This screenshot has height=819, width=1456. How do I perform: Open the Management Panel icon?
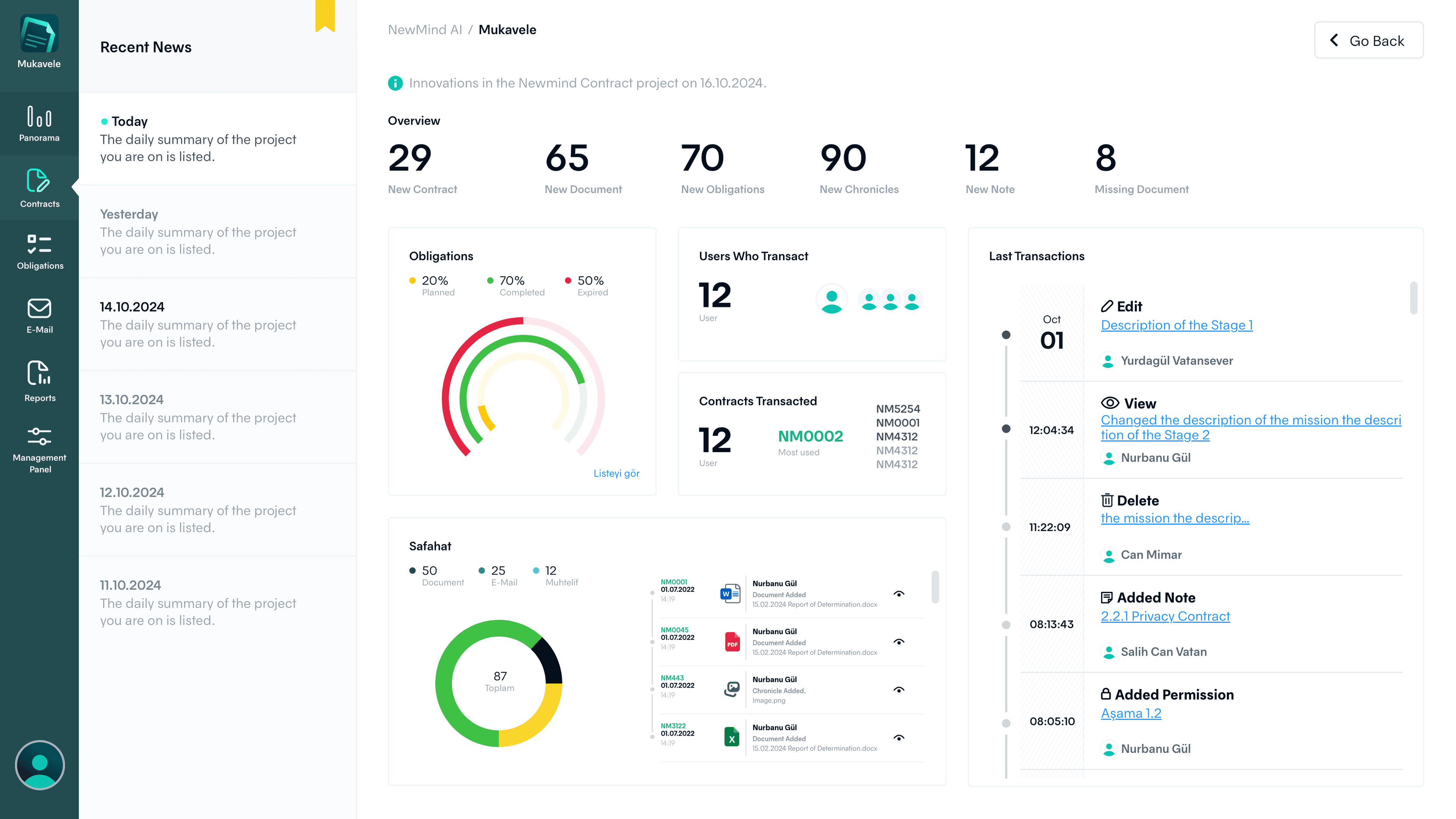click(39, 435)
